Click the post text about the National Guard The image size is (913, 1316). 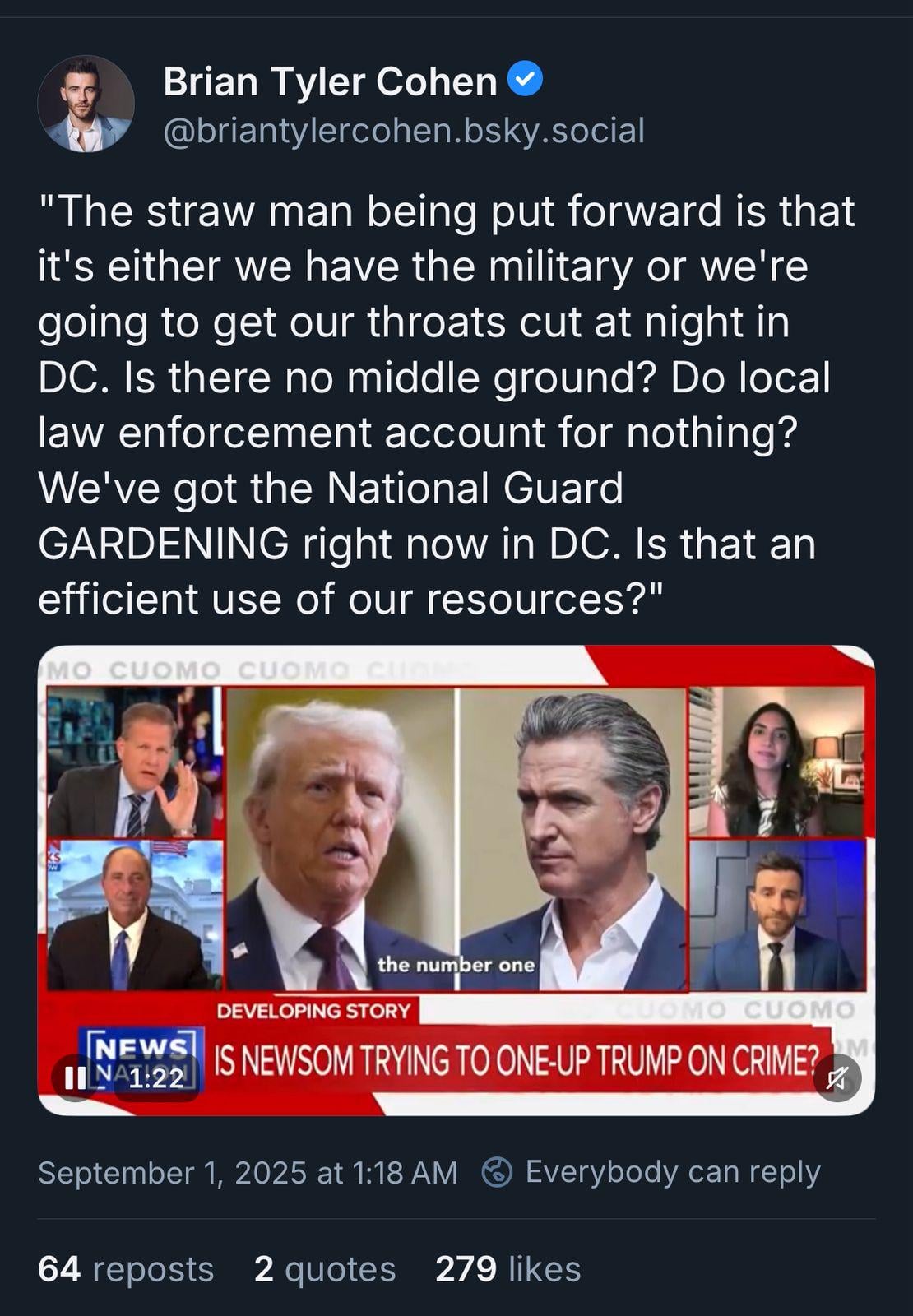click(448, 404)
